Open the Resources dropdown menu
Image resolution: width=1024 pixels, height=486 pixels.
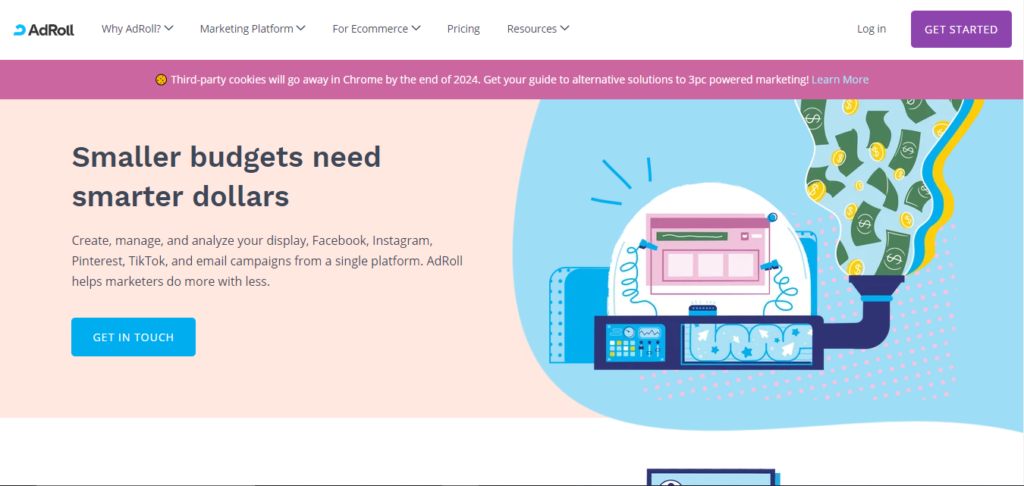click(x=538, y=29)
